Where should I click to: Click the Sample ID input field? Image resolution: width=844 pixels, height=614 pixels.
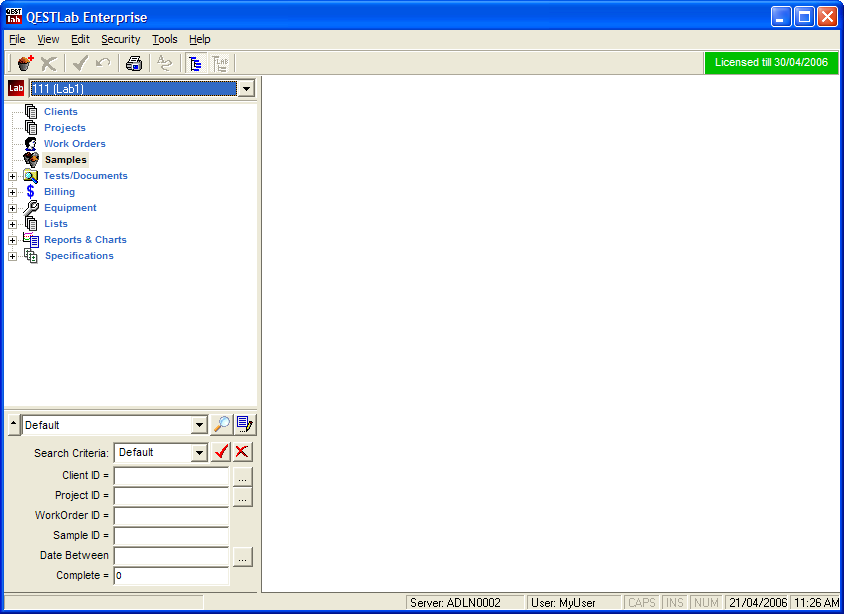[171, 536]
